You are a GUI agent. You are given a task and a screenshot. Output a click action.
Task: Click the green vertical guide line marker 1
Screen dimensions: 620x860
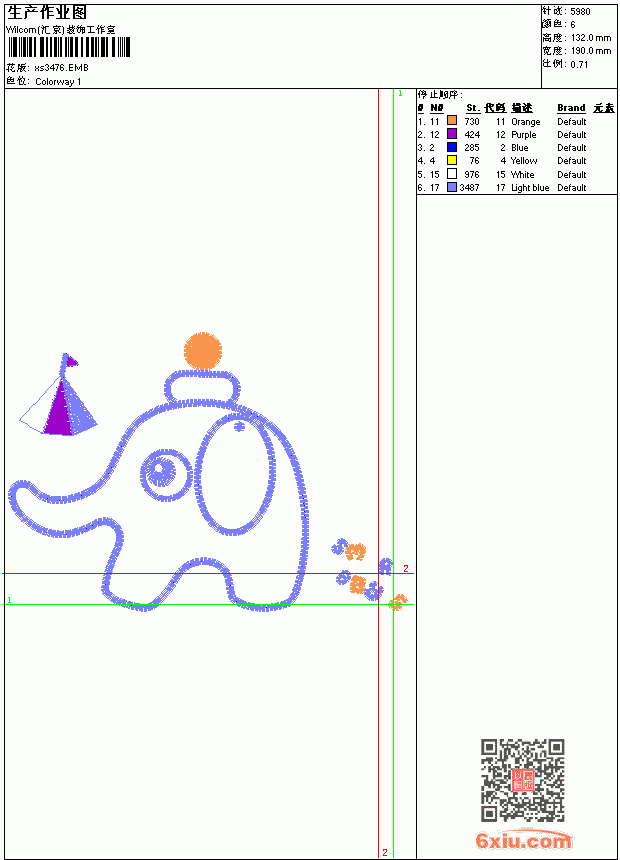tap(401, 94)
